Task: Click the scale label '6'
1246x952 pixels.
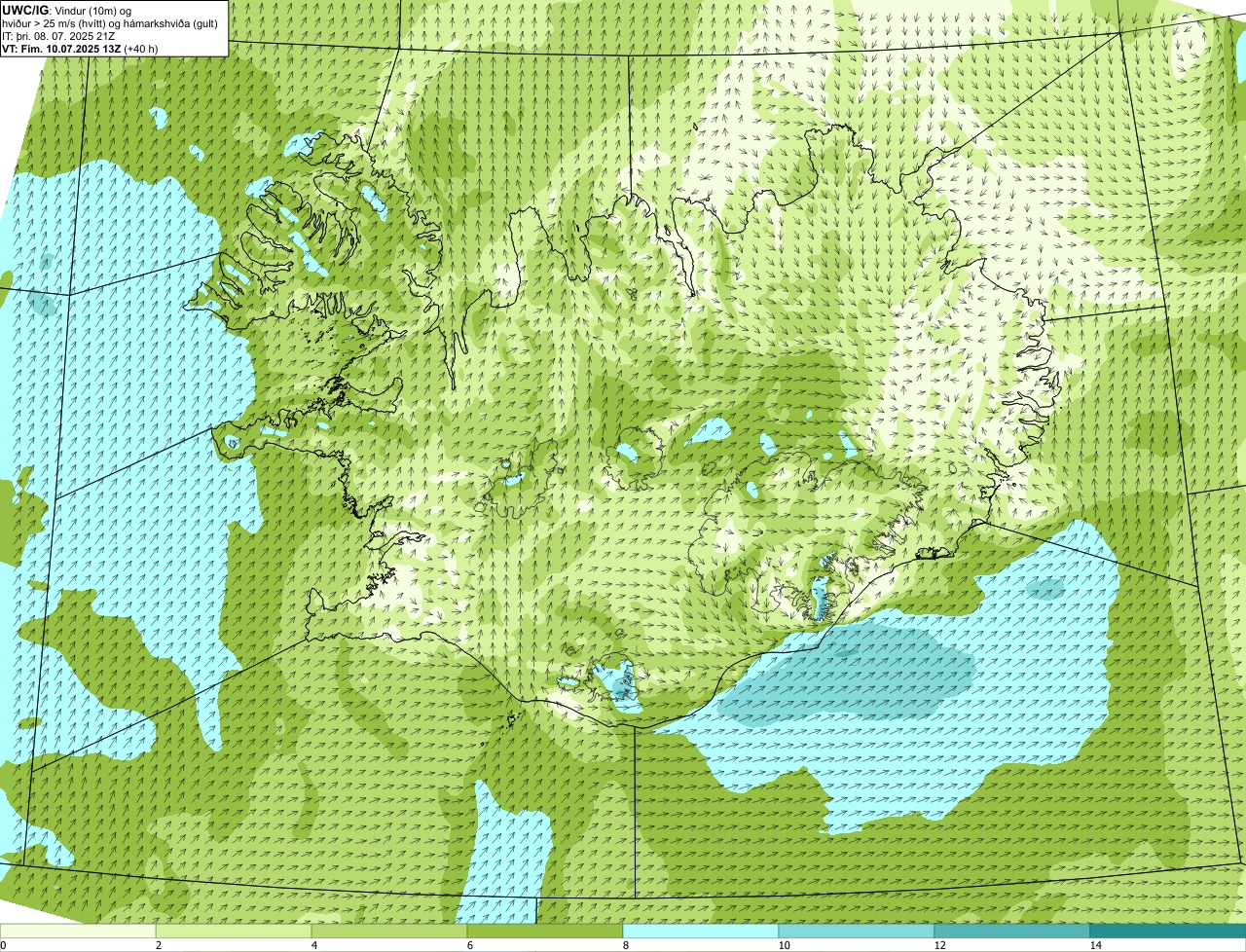Action: point(469,945)
